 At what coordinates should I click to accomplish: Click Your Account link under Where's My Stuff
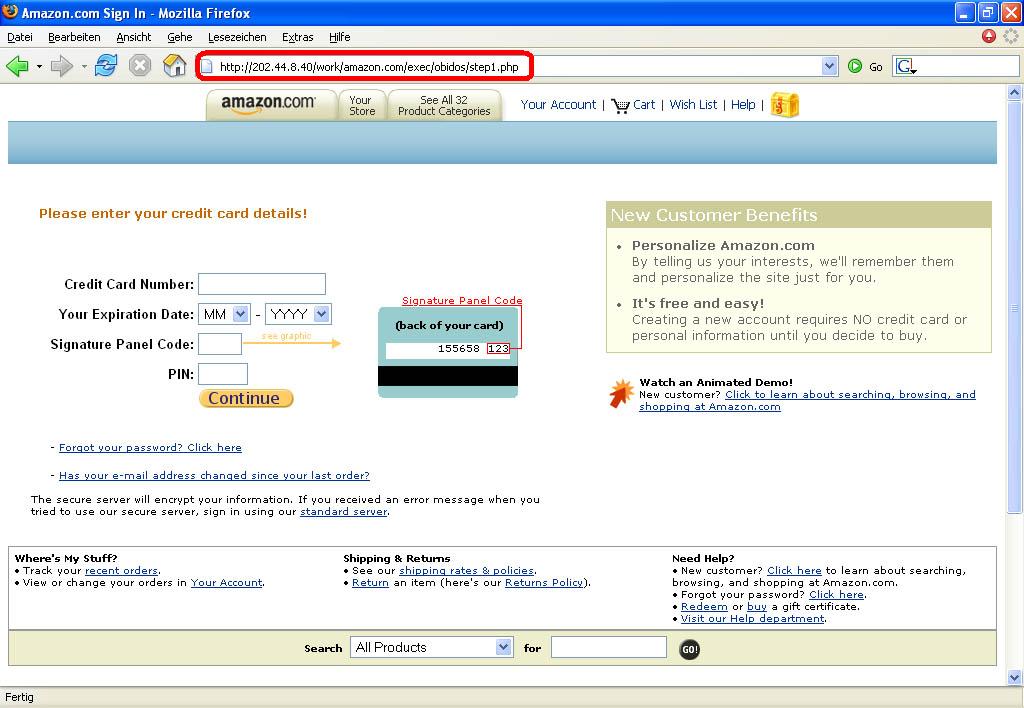227,583
